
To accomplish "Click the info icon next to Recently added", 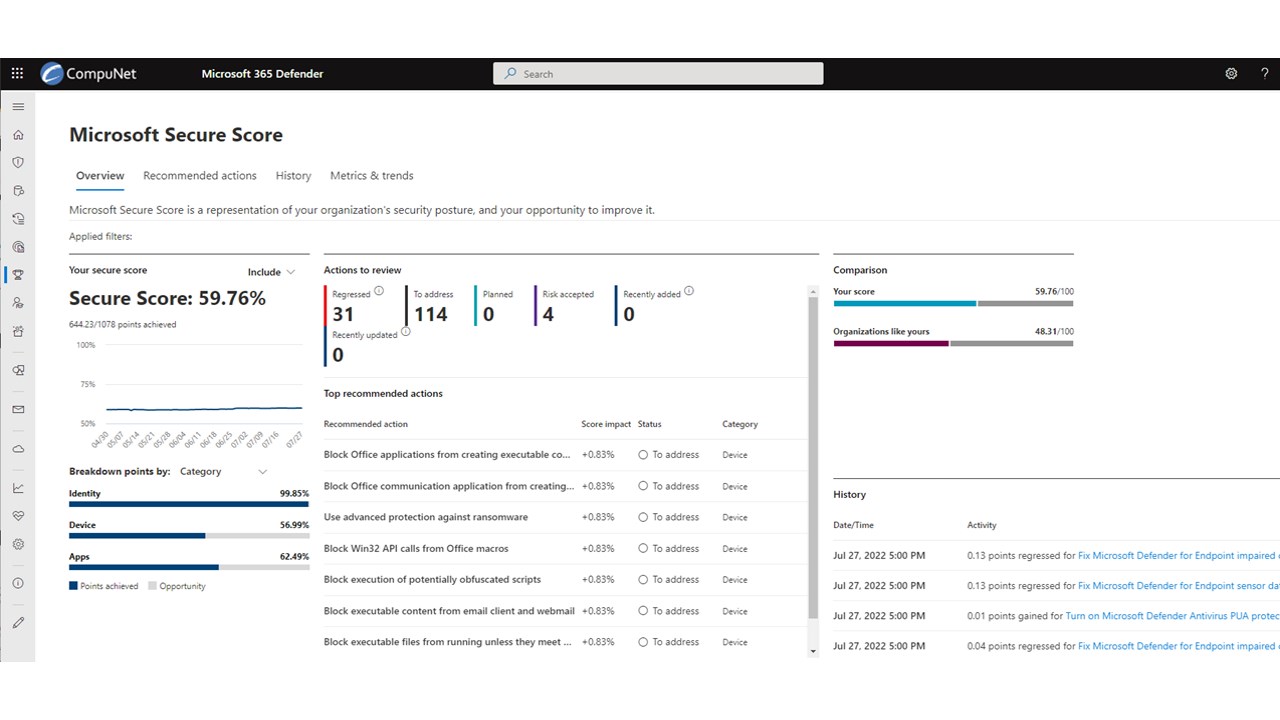I will [689, 291].
